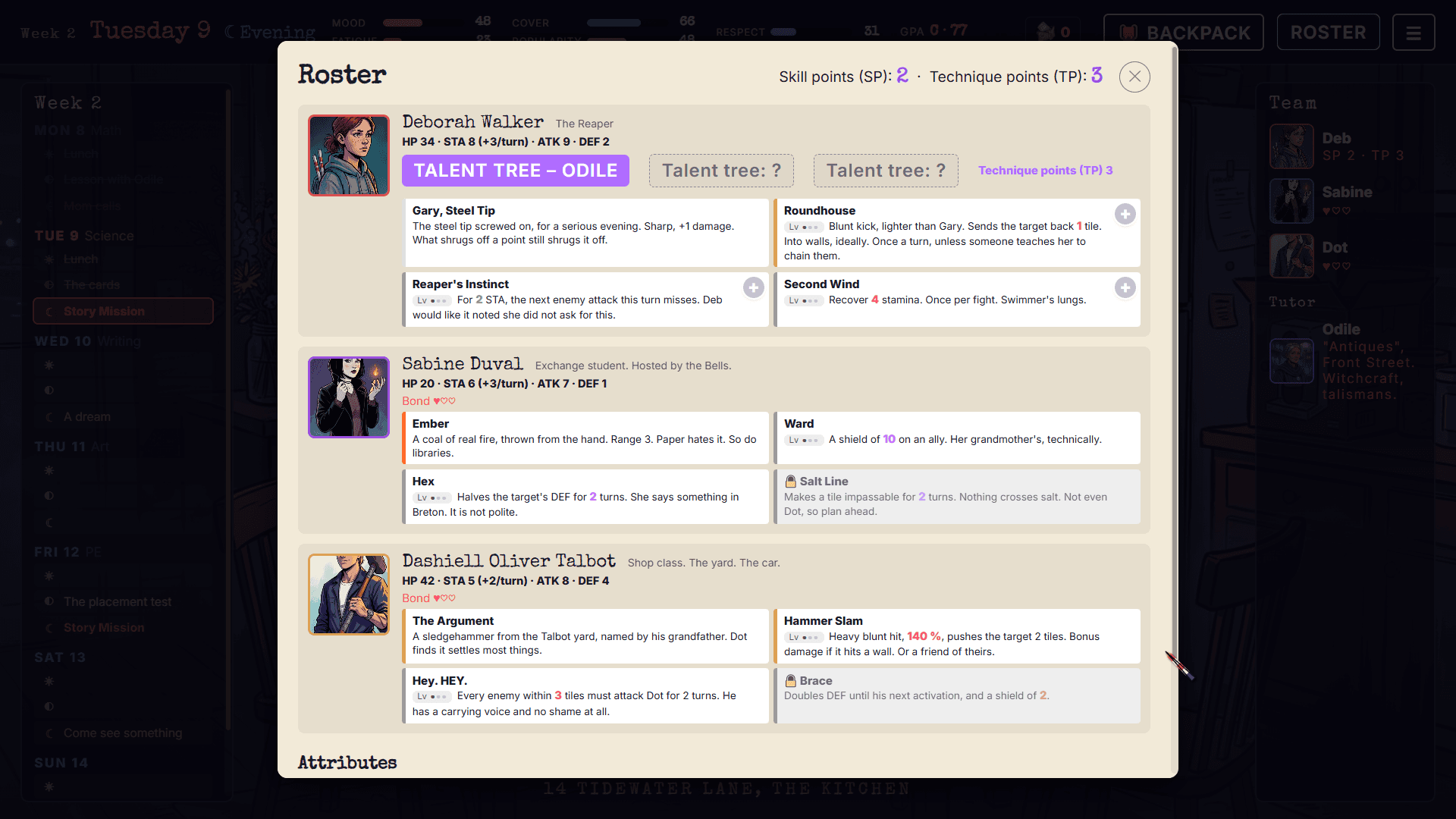Viewport: 1456px width, 819px height.
Task: Select the first locked Talent tree tab
Action: [x=721, y=171]
